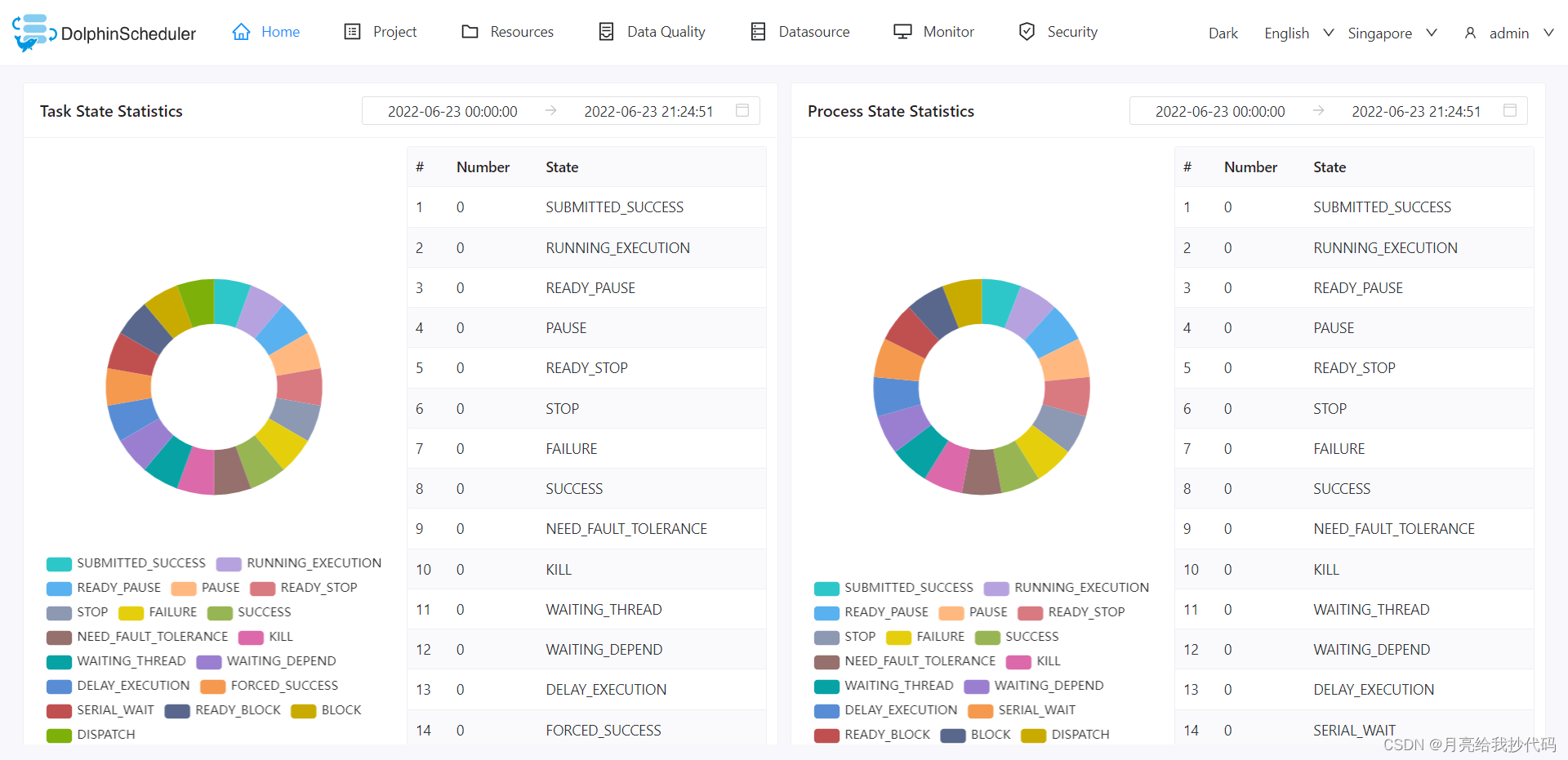This screenshot has width=1568, height=760.
Task: Toggle KILL legend in process chart
Action: [x=1033, y=661]
